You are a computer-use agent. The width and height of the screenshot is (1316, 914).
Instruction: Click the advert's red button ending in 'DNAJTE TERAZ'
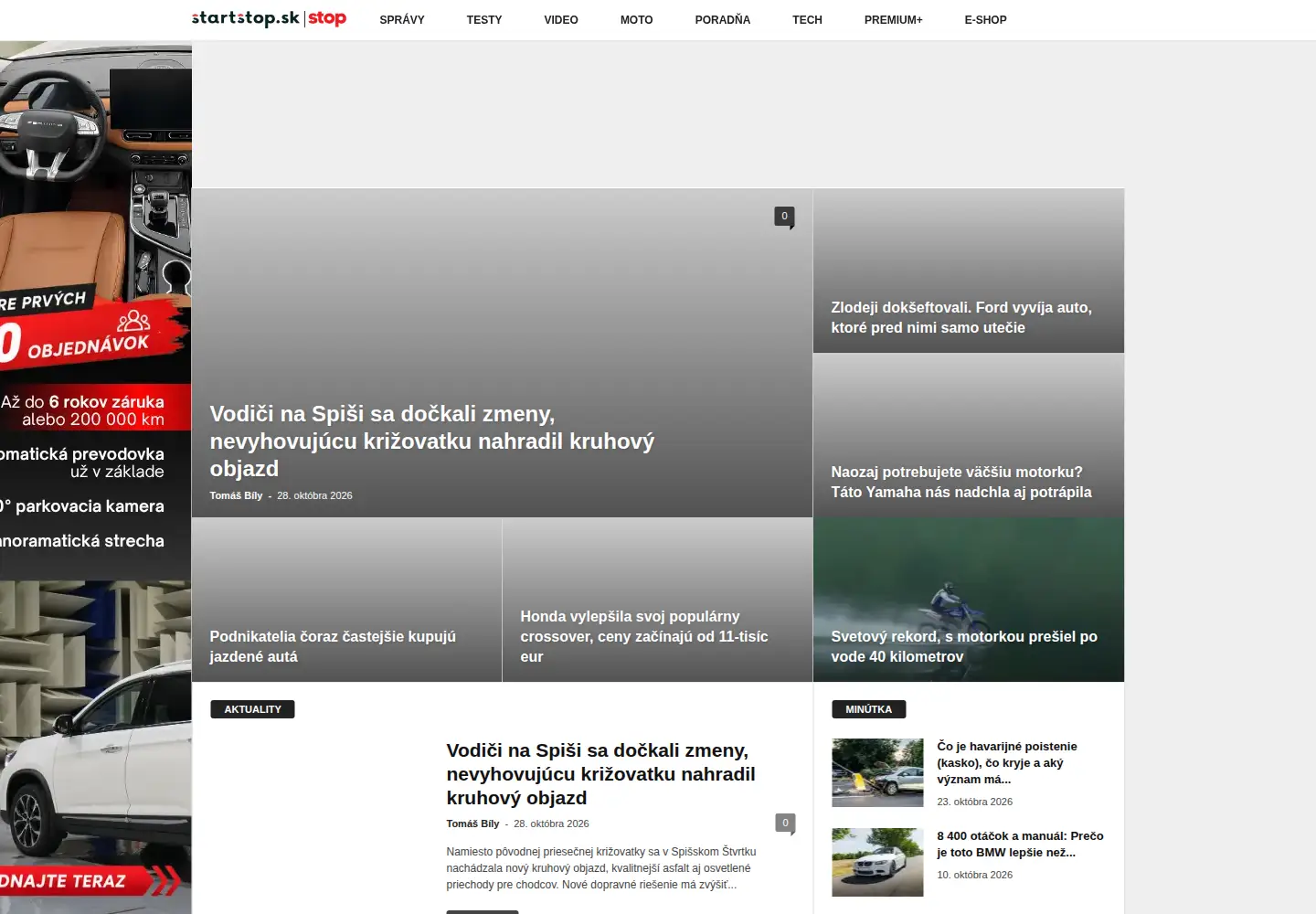(x=90, y=881)
